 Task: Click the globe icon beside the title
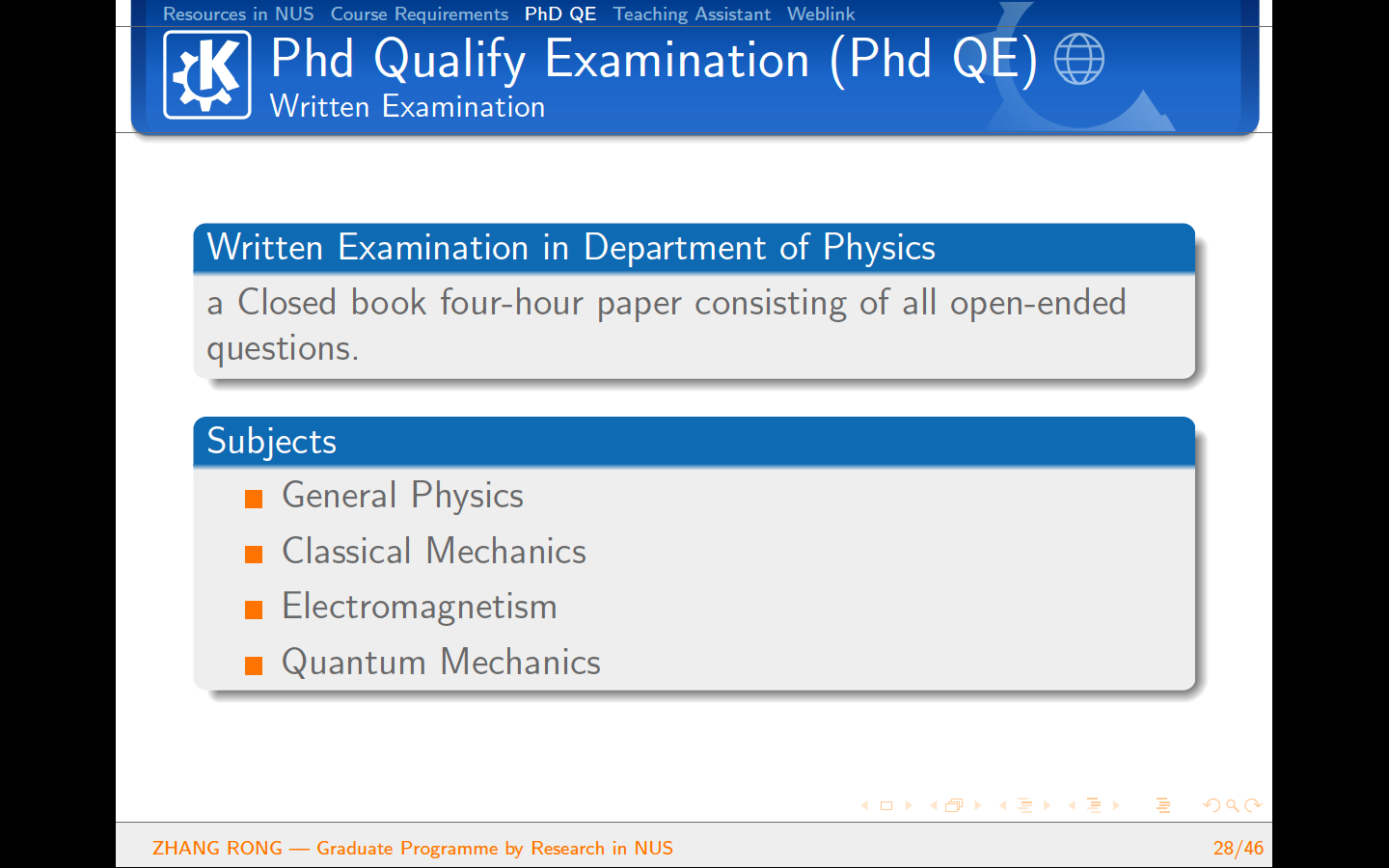tap(1078, 59)
